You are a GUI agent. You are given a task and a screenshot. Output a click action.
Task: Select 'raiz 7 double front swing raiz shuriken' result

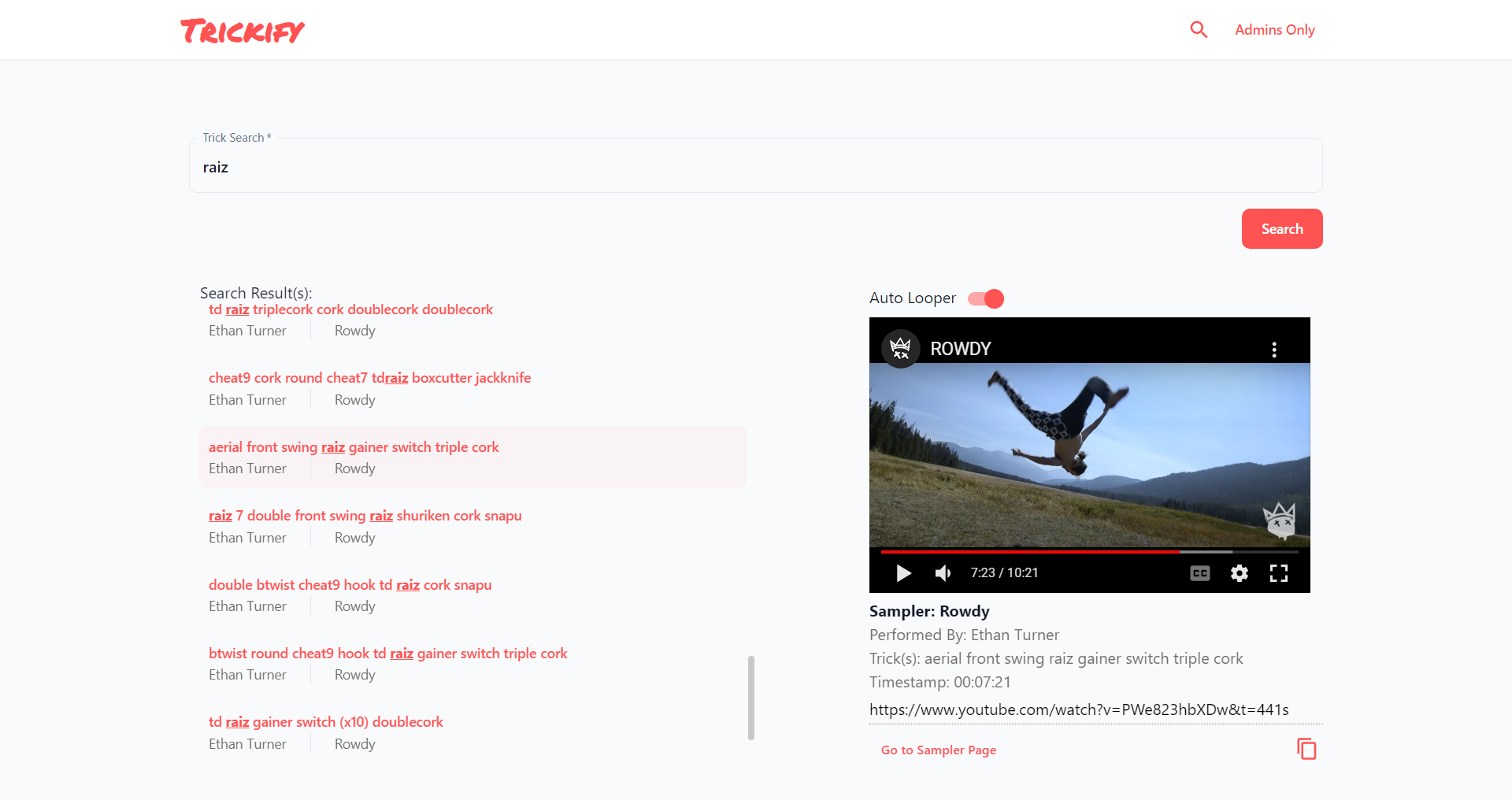click(472, 526)
